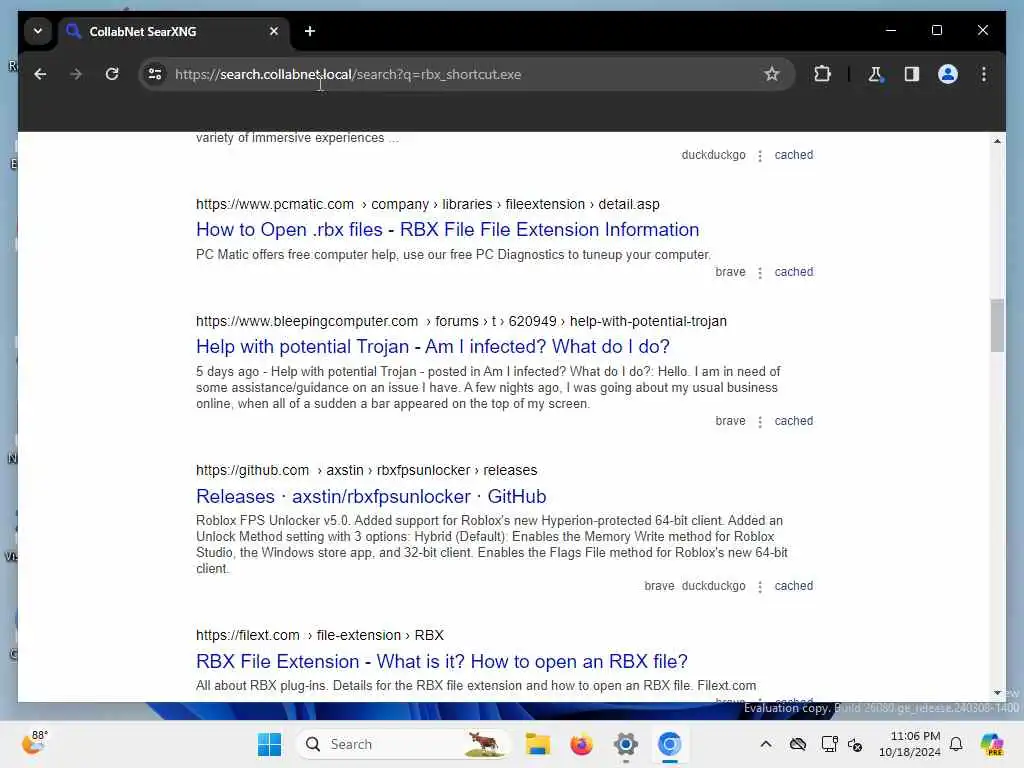The width and height of the screenshot is (1024, 768).
Task: Switch to Chromium icon on the taskbar
Action: click(x=669, y=744)
